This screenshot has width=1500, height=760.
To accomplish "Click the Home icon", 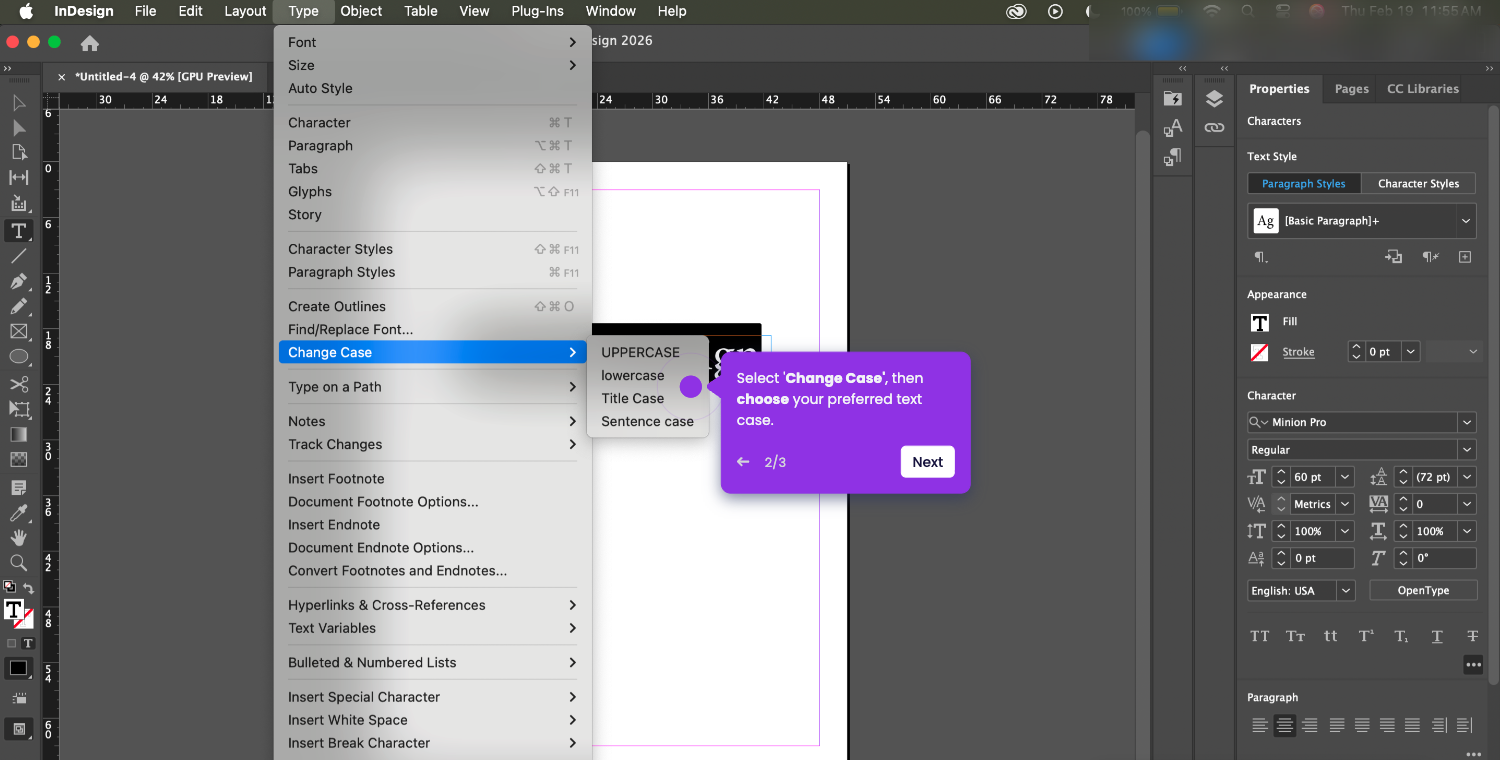I will [90, 43].
